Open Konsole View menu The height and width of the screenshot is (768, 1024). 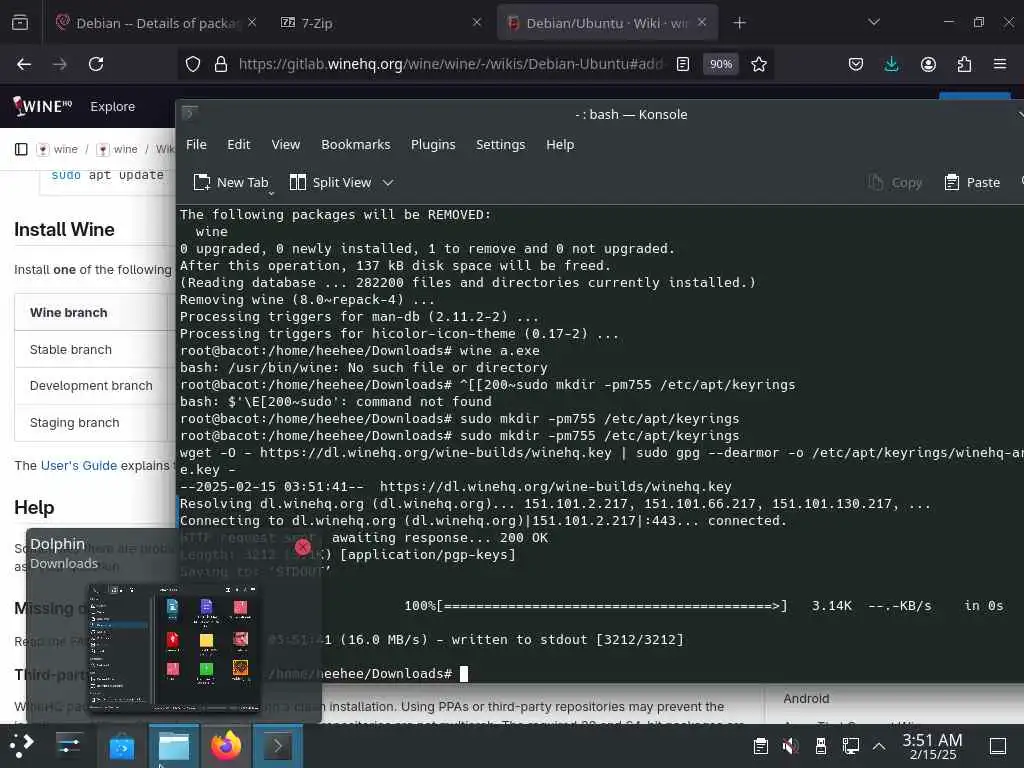point(285,144)
